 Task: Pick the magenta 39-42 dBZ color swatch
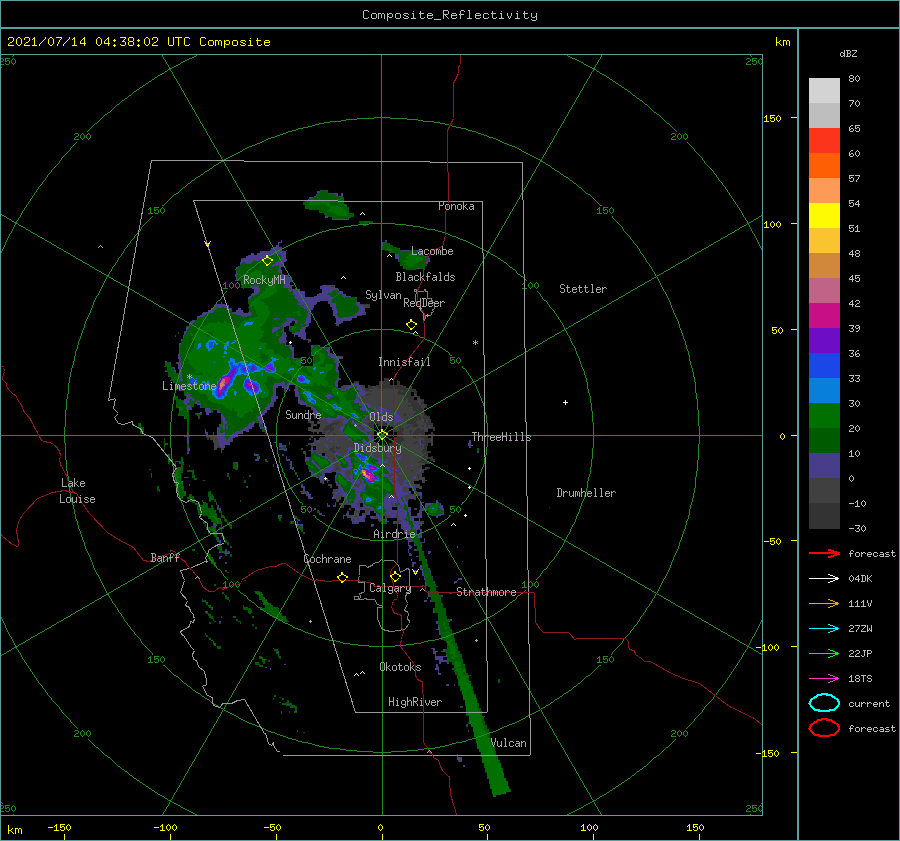pyautogui.click(x=824, y=316)
